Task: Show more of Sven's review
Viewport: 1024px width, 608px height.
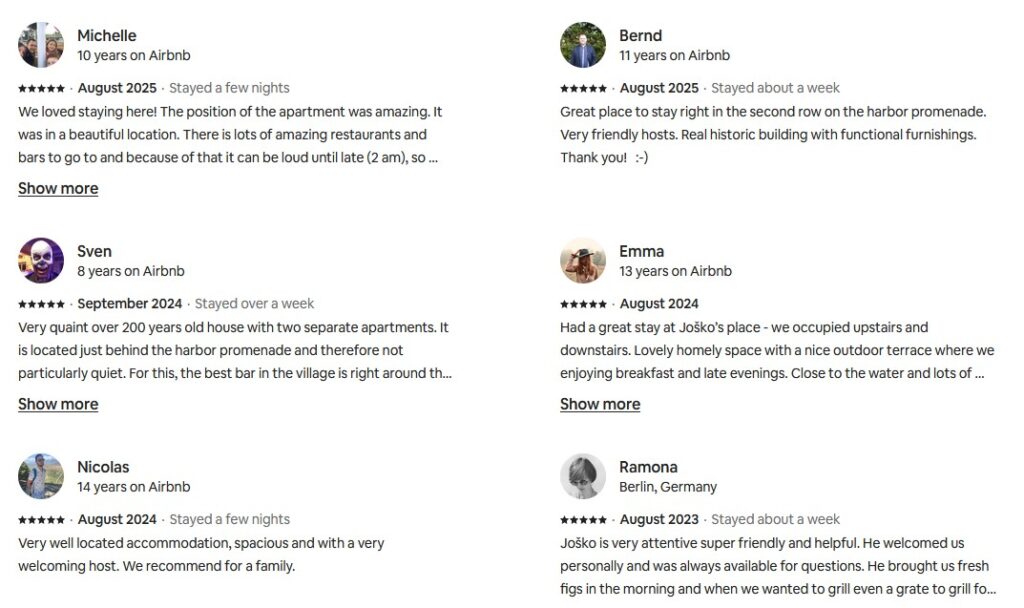Action: [x=58, y=404]
